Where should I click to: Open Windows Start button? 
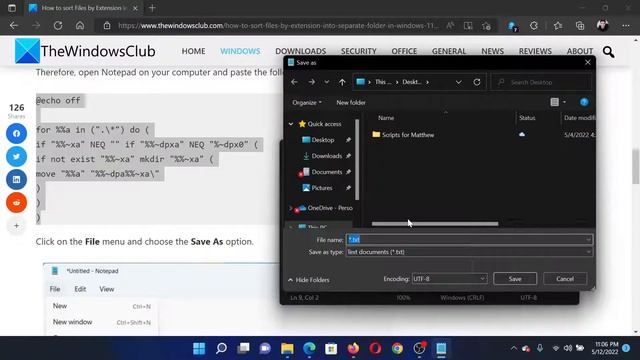tap(199, 348)
